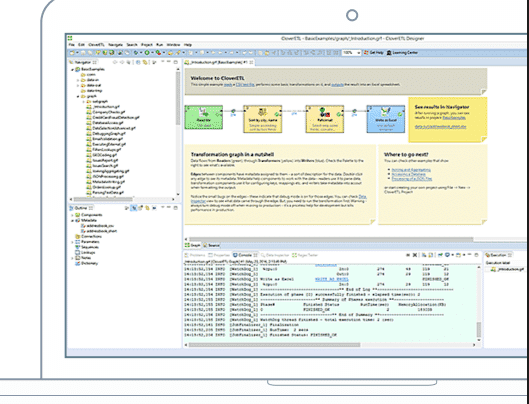Expand Components in the Outline
Screen dimensions: 529x404
point(72,215)
